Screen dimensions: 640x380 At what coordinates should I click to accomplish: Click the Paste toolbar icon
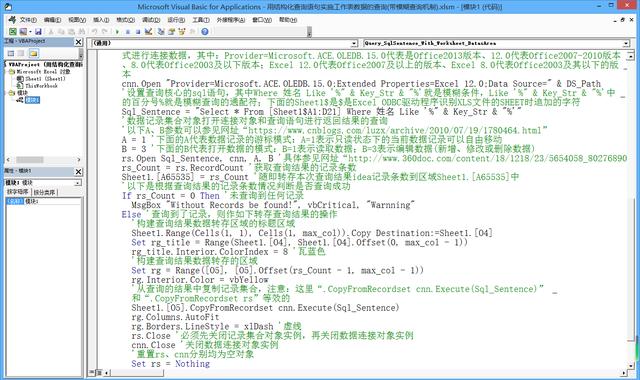(x=71, y=31)
